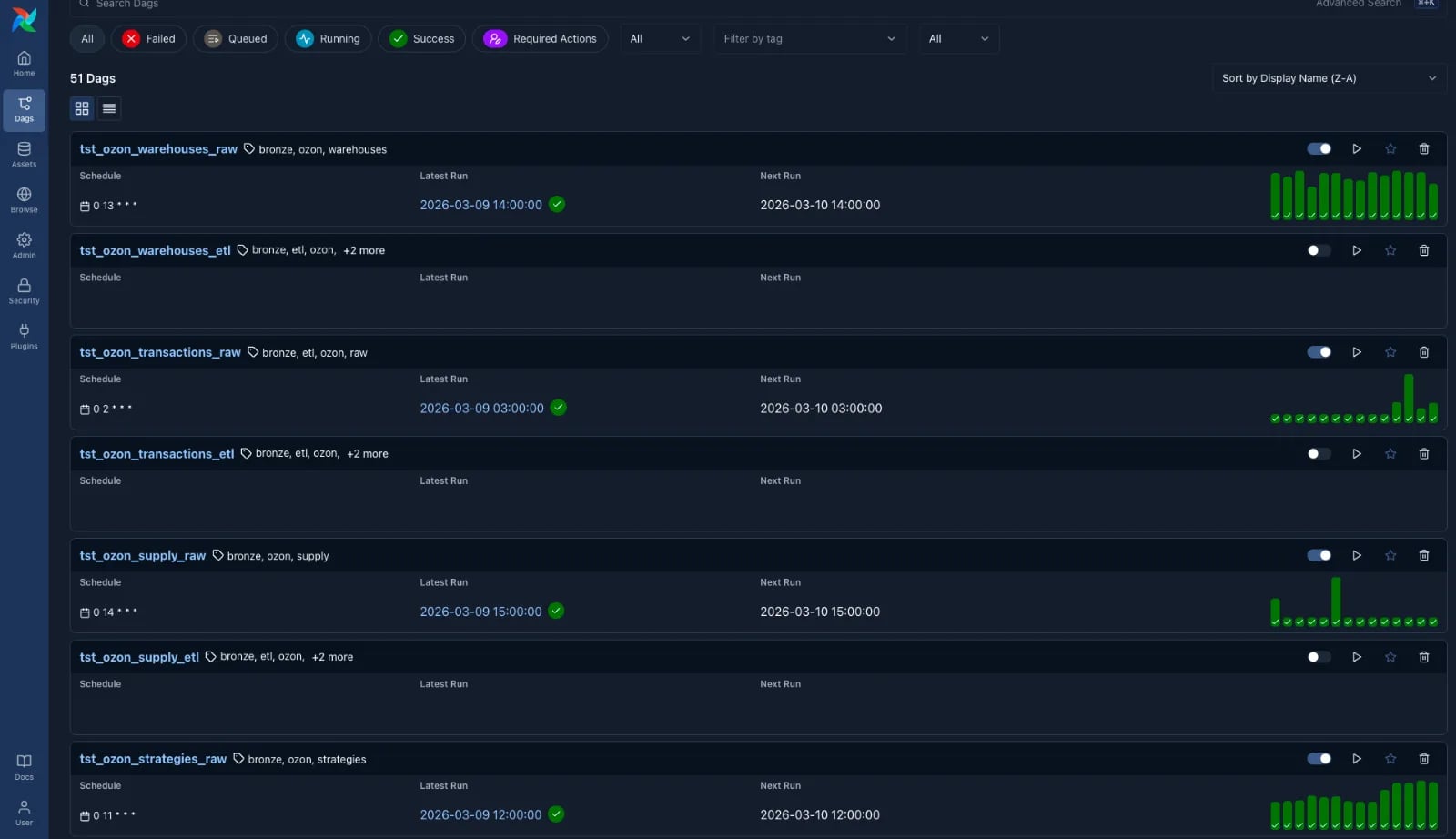Open the tst_ozon_supply_raw DAG link
1456x839 pixels.
[x=143, y=555]
